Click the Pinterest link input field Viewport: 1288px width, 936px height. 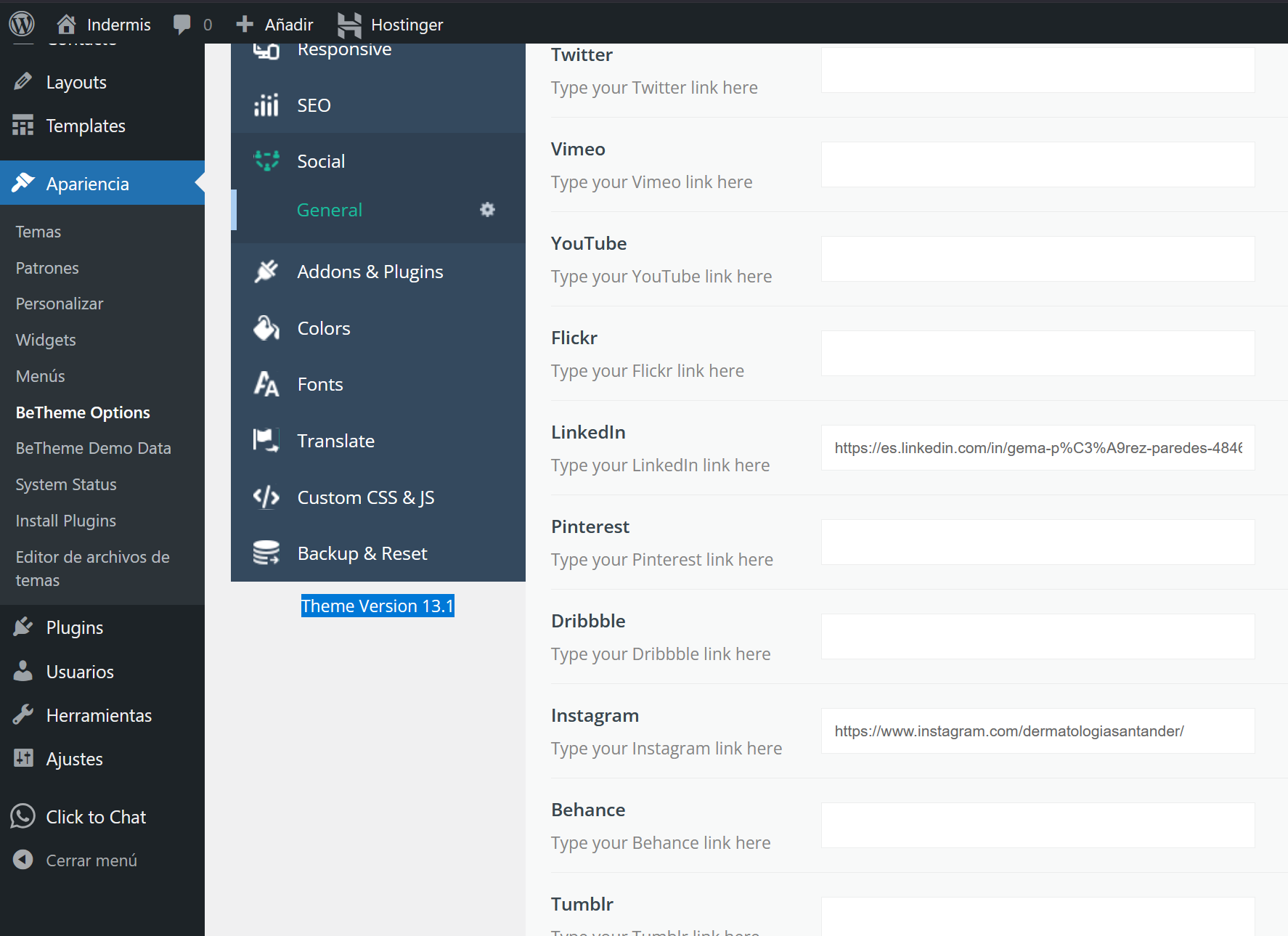[x=1038, y=542]
